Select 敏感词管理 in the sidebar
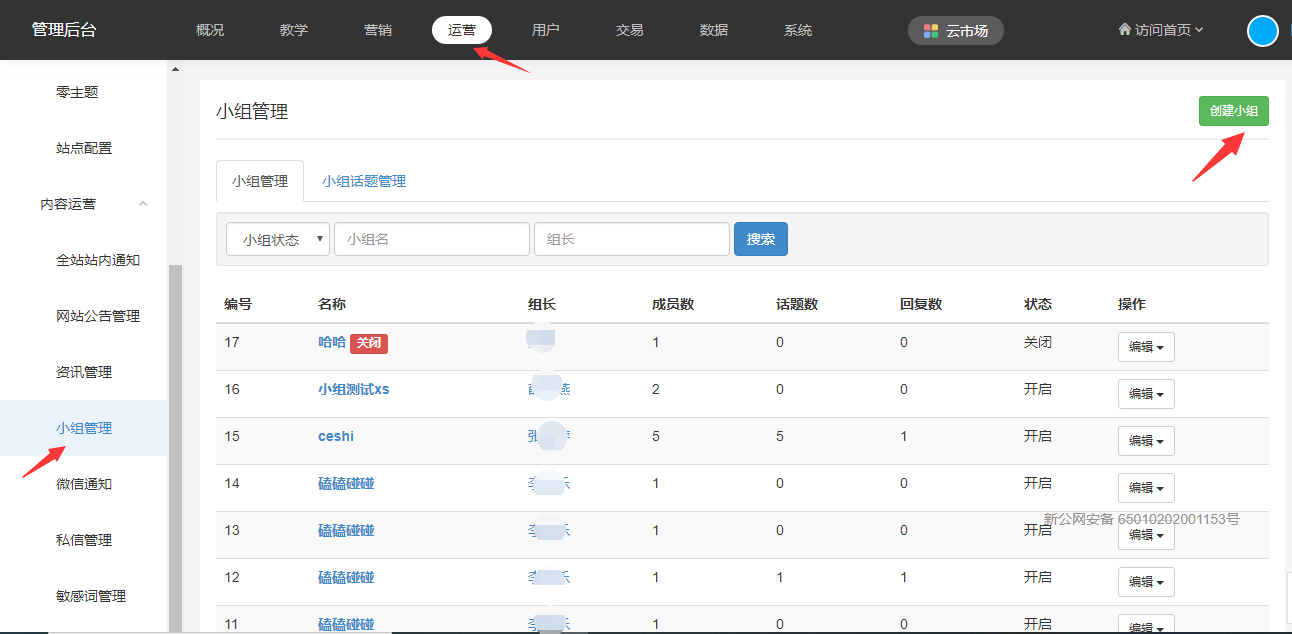The width and height of the screenshot is (1292, 634). pyautogui.click(x=91, y=596)
